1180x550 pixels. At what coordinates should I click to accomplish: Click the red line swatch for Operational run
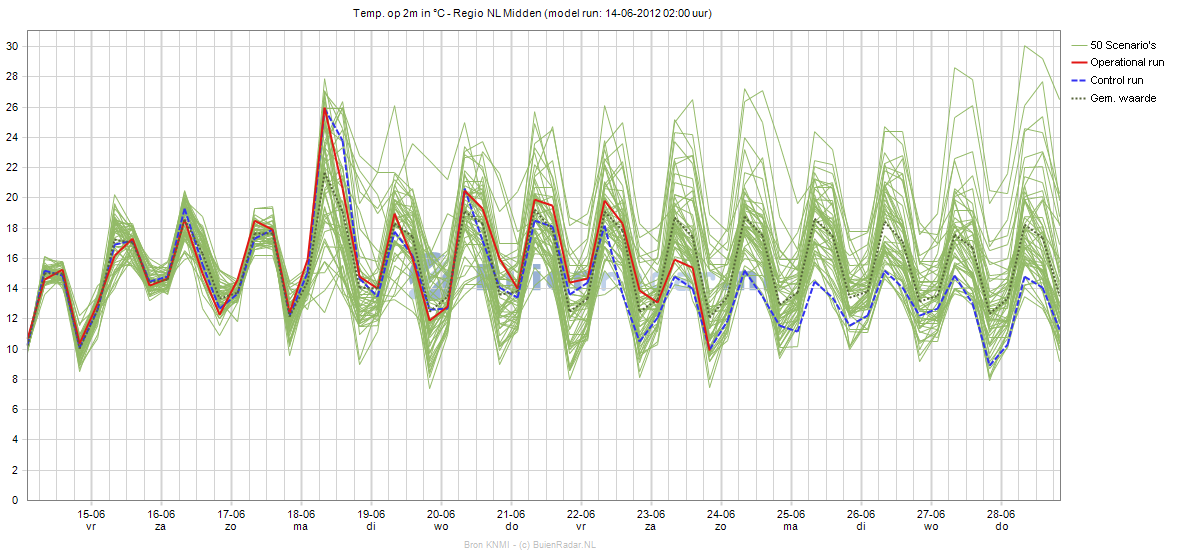pos(1077,63)
